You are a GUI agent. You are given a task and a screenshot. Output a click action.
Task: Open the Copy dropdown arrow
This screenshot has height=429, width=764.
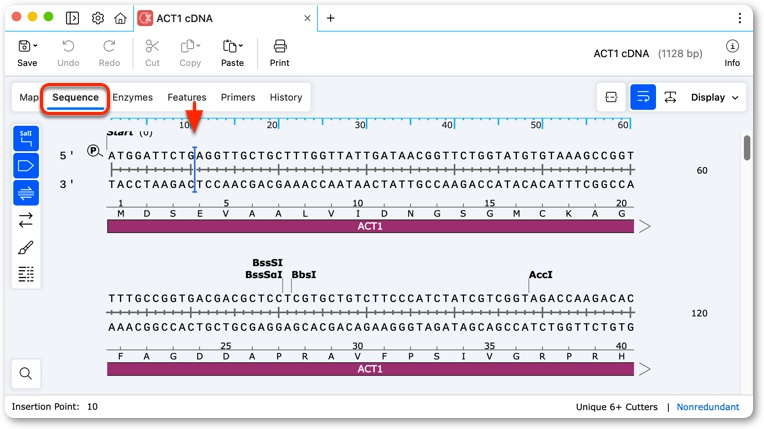(x=198, y=45)
